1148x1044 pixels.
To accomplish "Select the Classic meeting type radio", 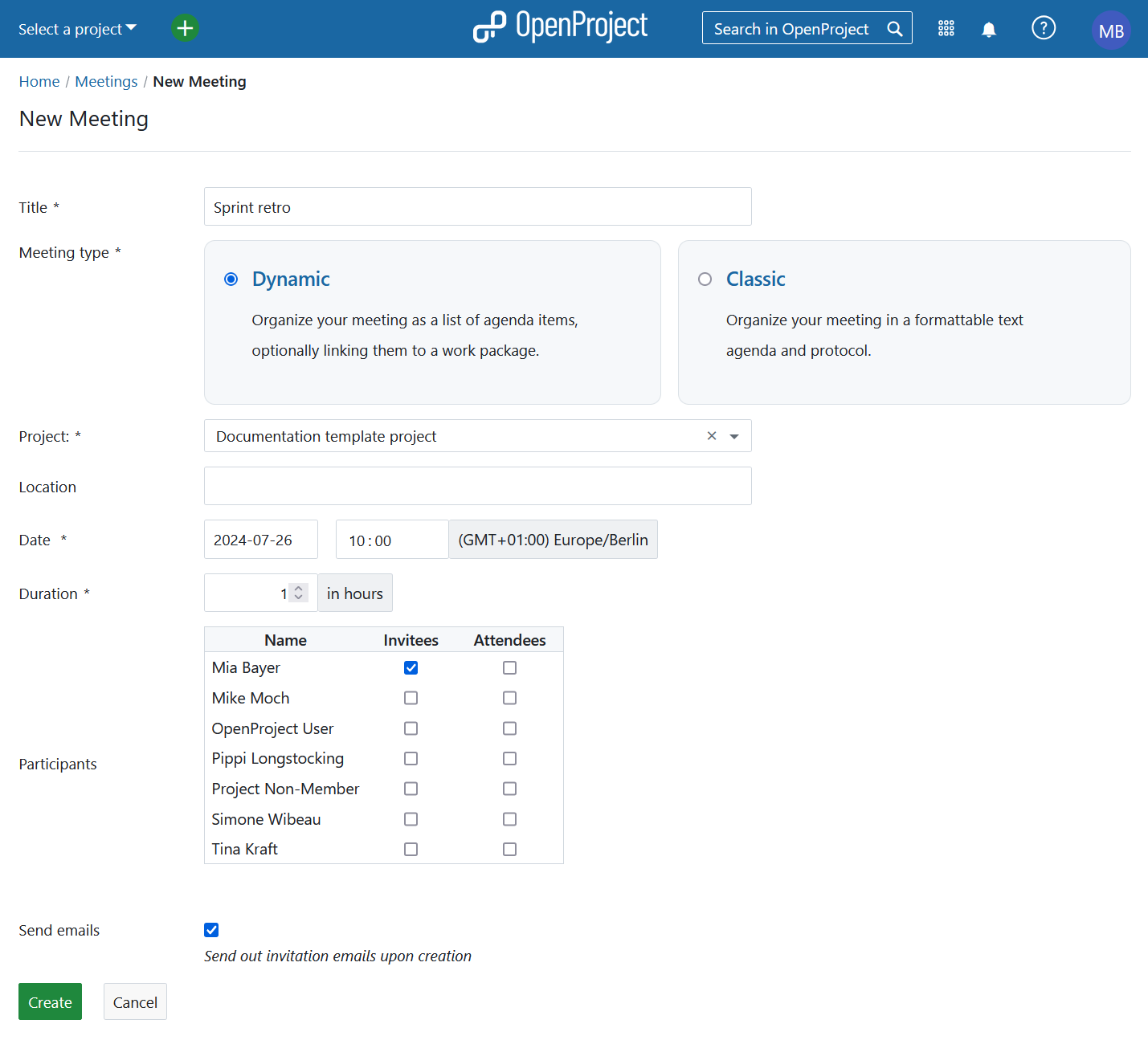I will [x=705, y=279].
